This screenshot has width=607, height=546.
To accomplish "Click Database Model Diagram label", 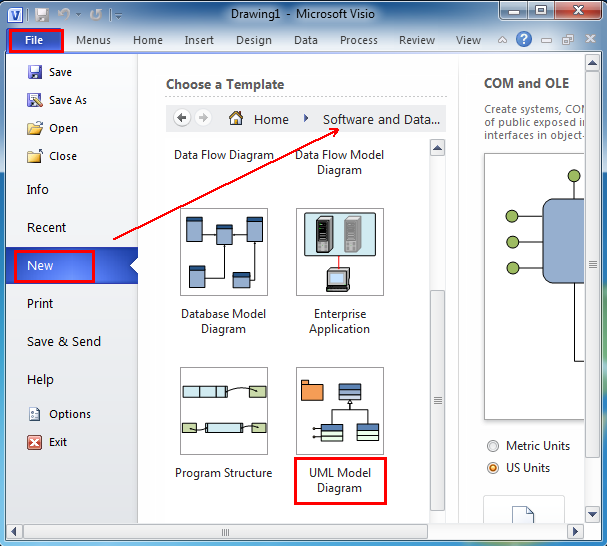I will pos(223,321).
